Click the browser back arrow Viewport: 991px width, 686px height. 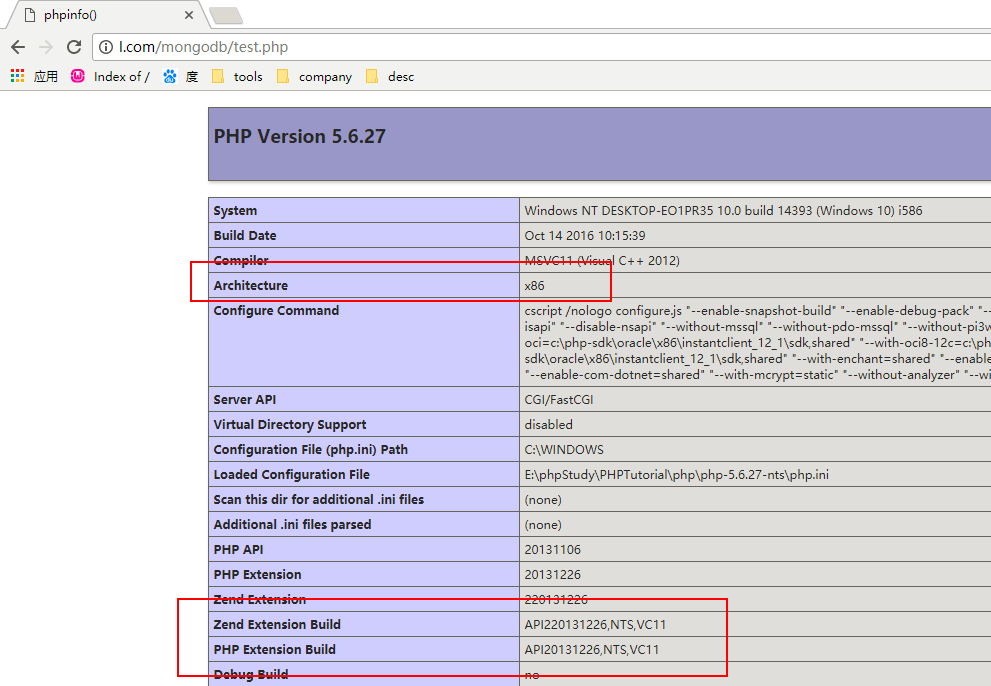point(17,47)
